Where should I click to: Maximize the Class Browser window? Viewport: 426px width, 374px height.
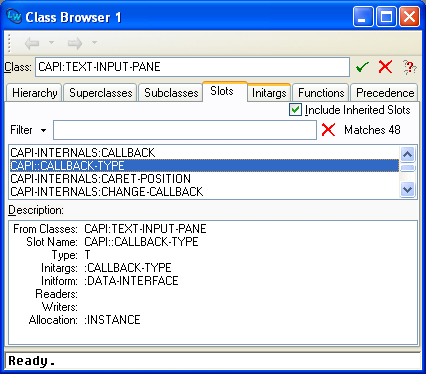pos(386,16)
